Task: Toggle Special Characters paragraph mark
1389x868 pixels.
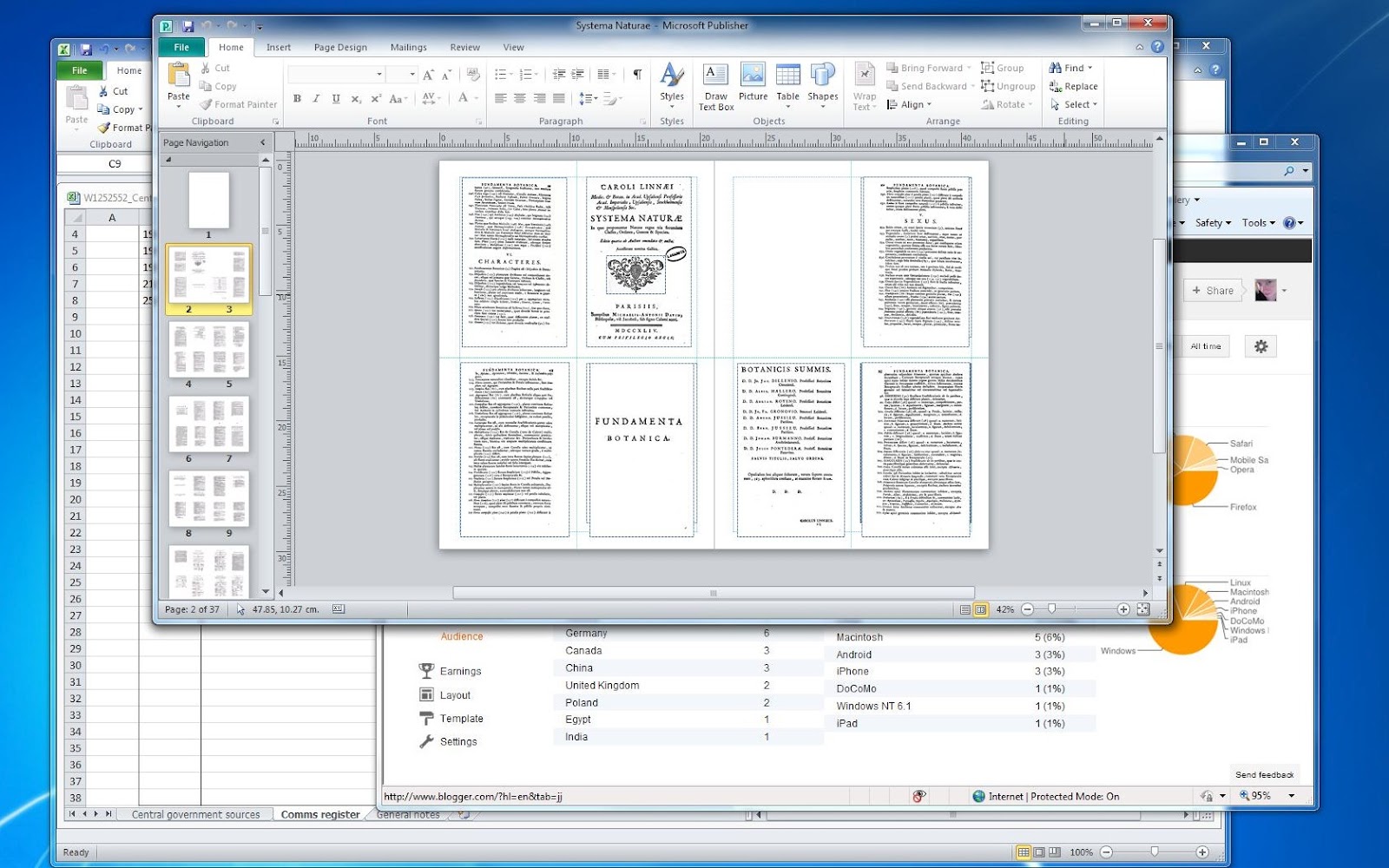Action: pos(637,75)
